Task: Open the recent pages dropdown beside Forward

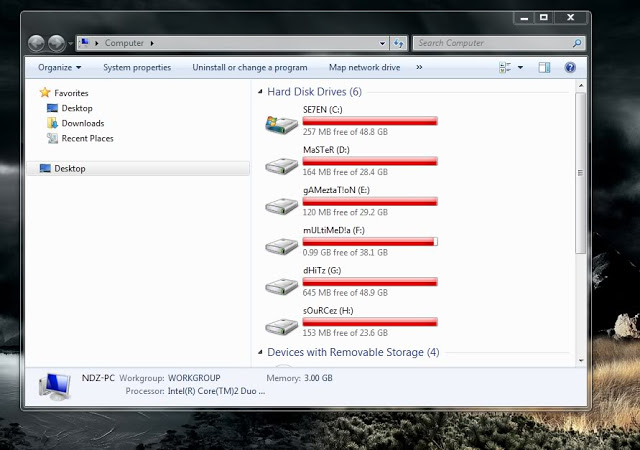Action: pos(70,43)
